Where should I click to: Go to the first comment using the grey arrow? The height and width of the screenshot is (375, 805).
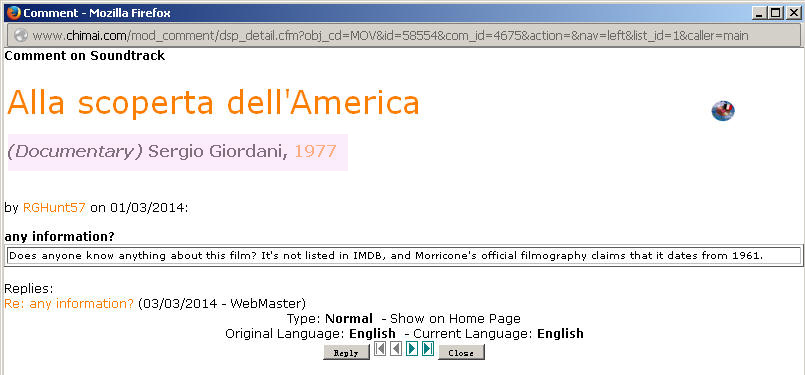pos(380,349)
